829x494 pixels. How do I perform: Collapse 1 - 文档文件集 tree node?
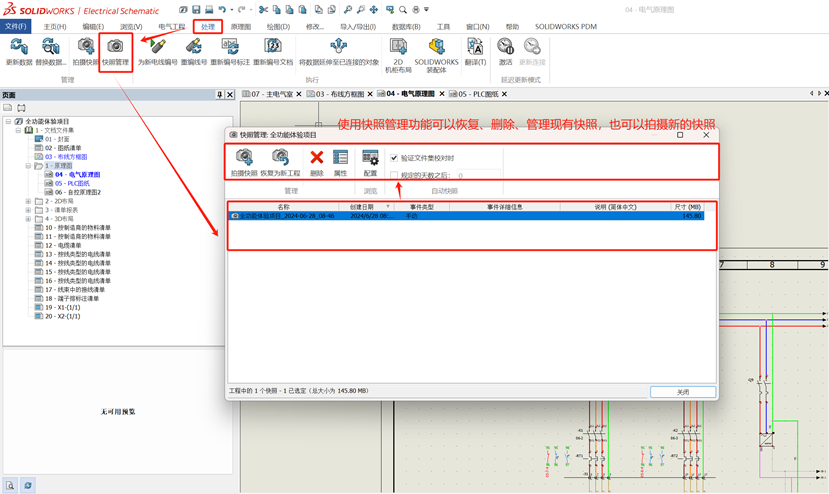pos(18,130)
